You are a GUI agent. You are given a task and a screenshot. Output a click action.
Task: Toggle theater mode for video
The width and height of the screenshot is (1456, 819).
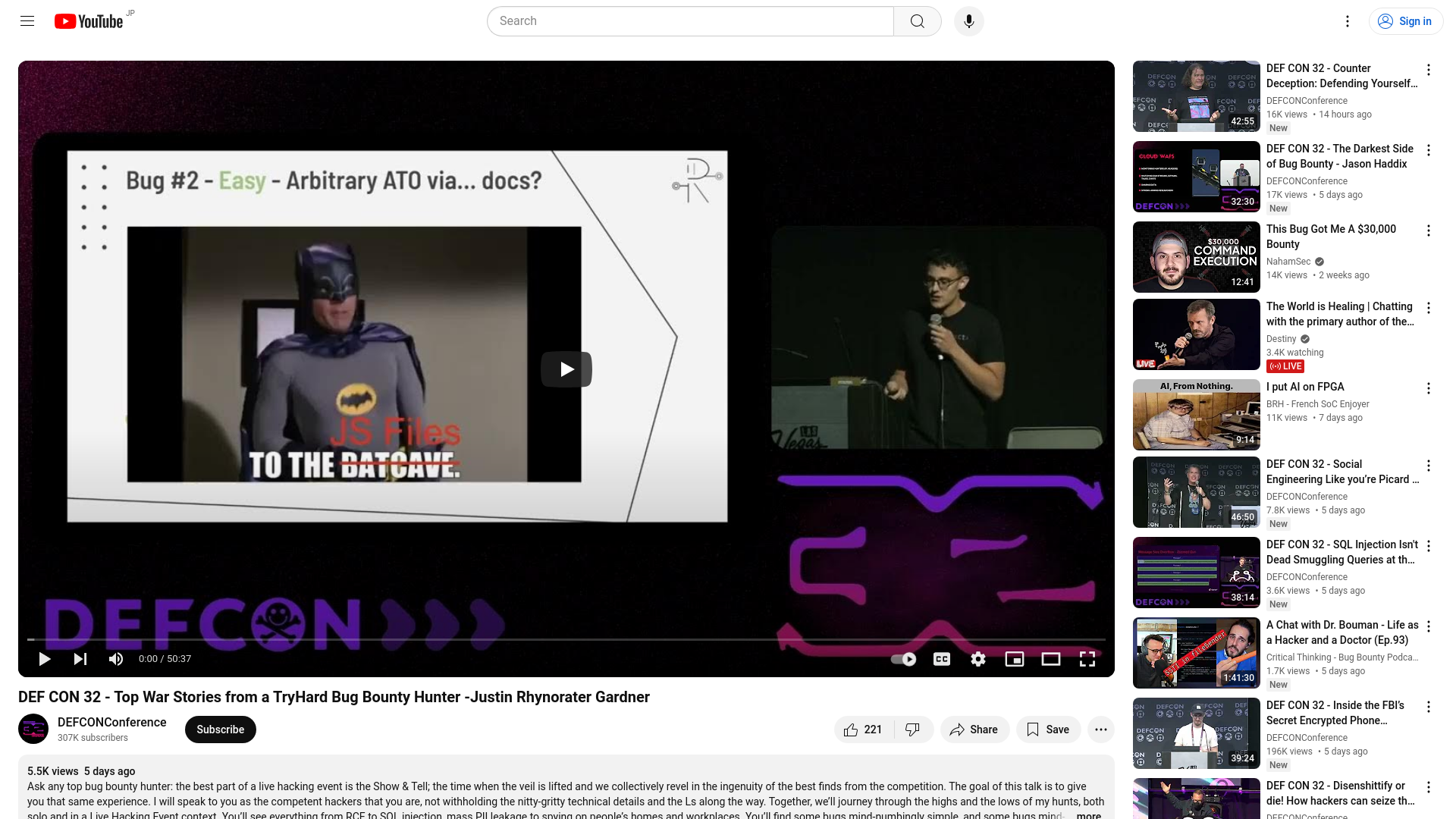pyautogui.click(x=1051, y=659)
